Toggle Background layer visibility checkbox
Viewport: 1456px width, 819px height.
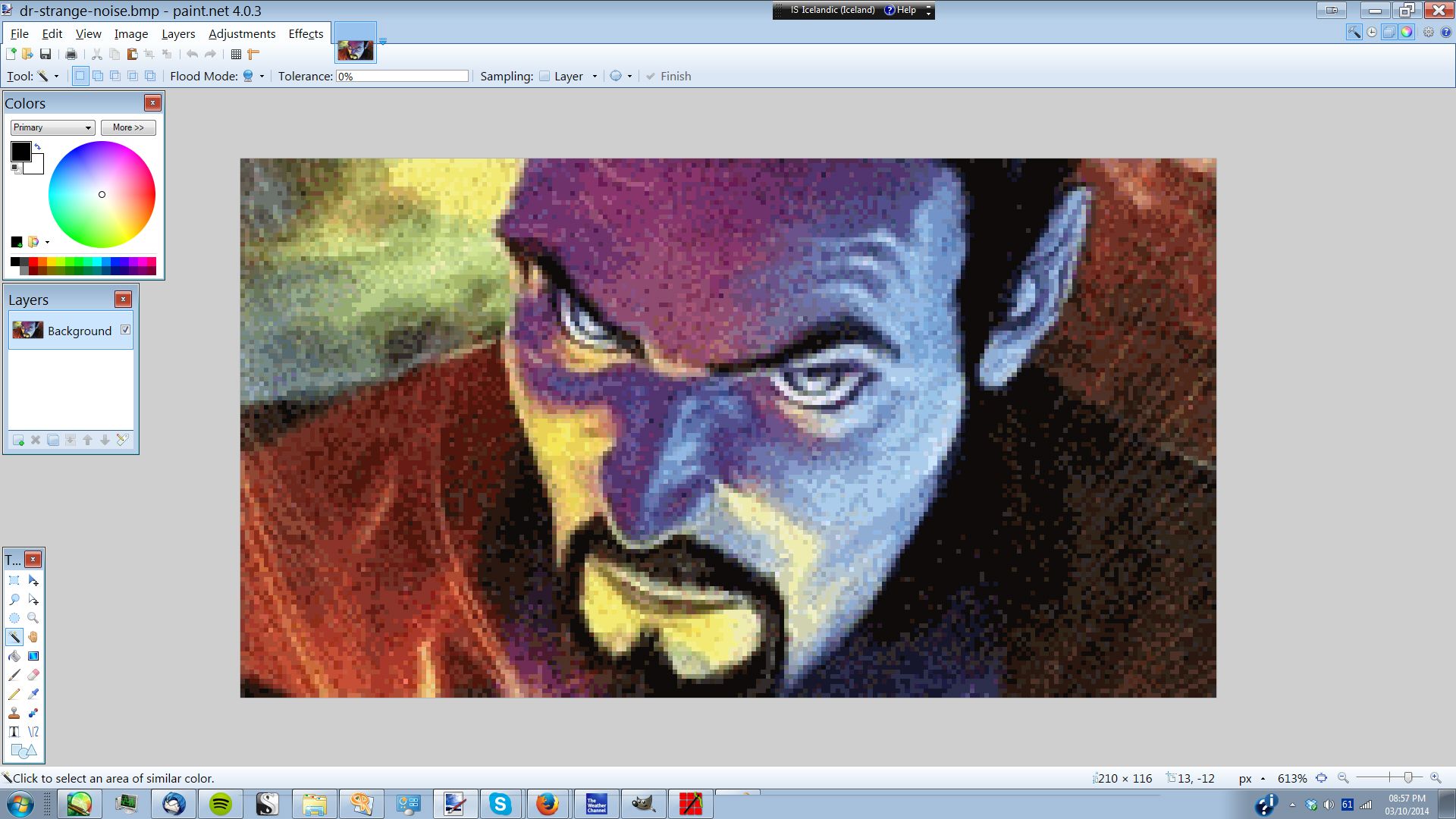(x=125, y=330)
